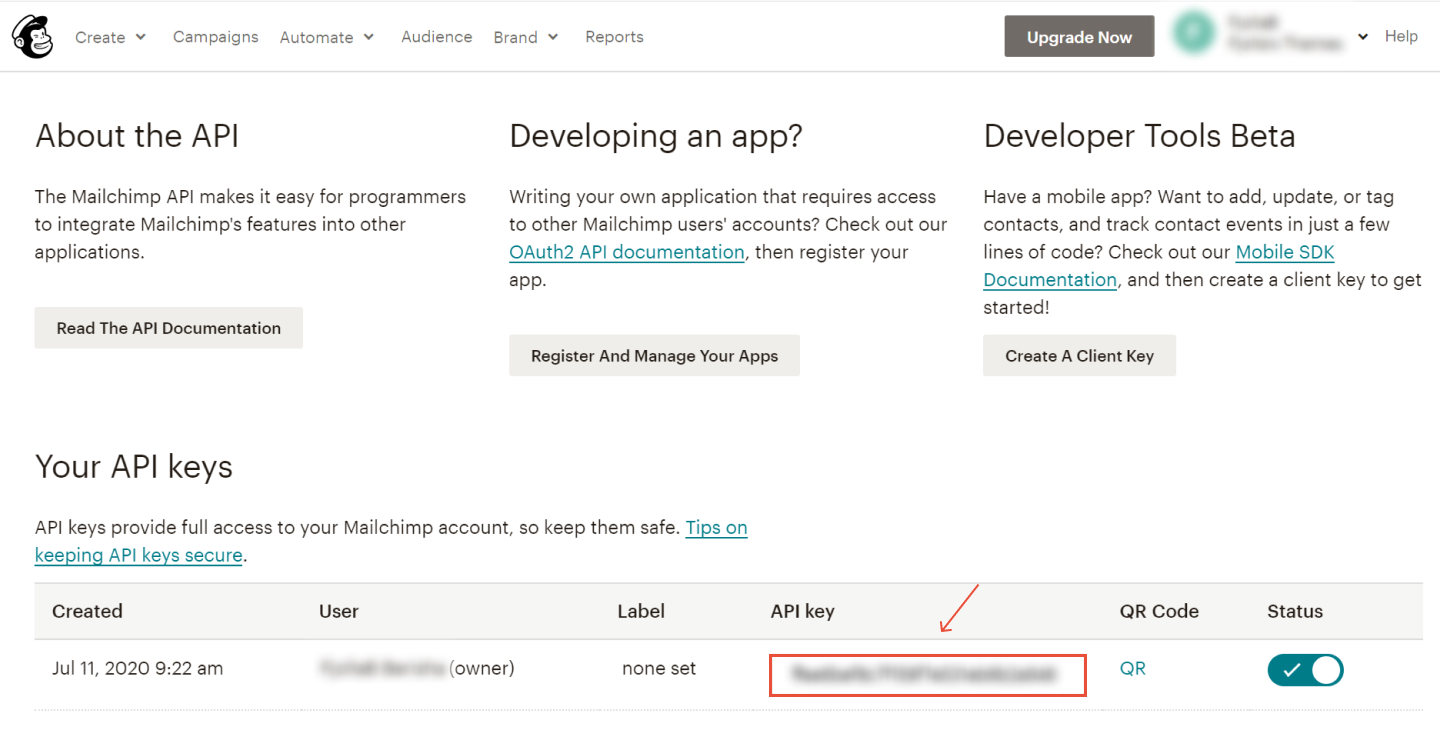Click the 'Developing an app?' heading
Screen dimensions: 1440x737
coord(656,136)
